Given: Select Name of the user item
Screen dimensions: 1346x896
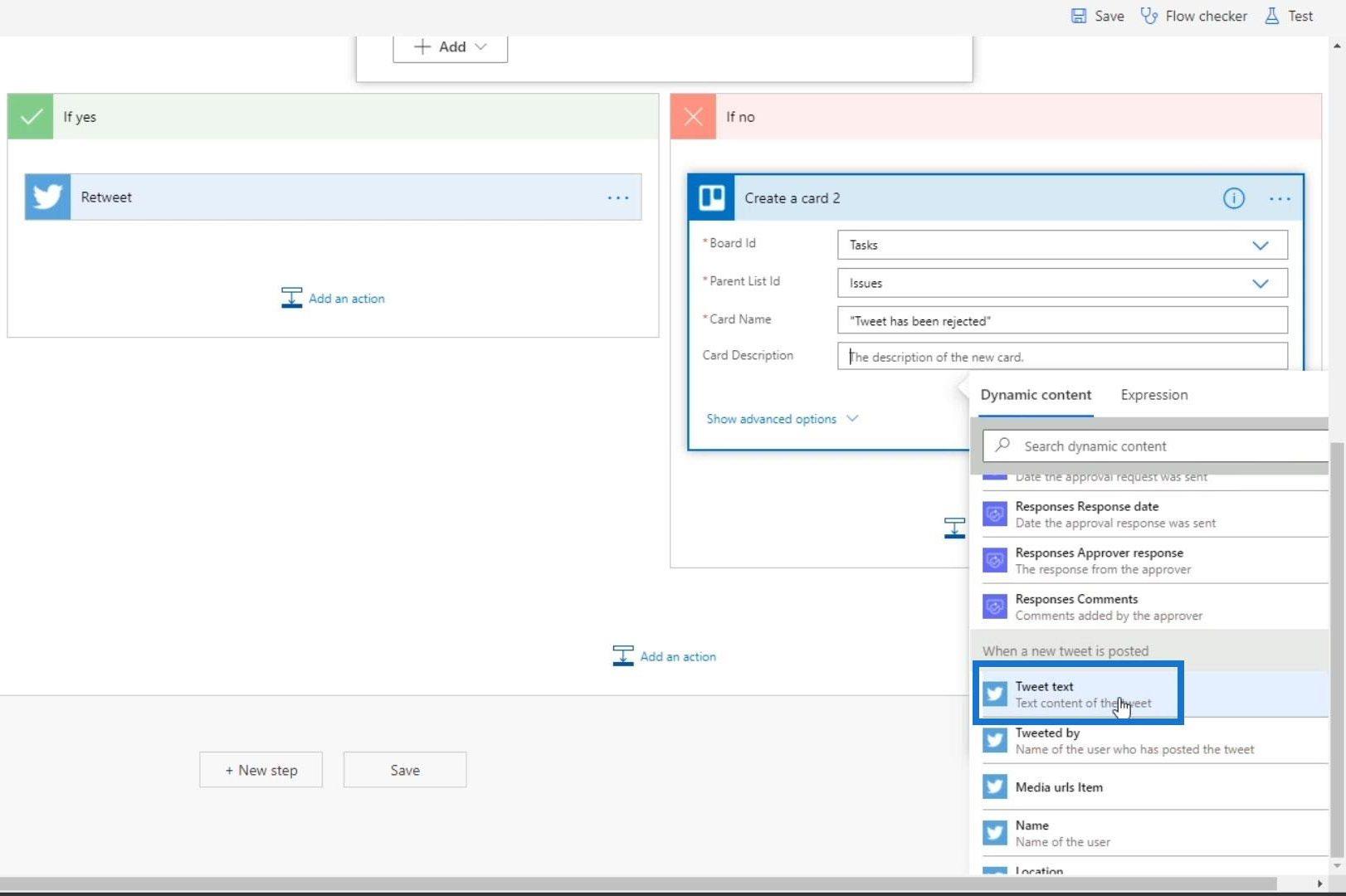Looking at the screenshot, I should click(x=1149, y=833).
